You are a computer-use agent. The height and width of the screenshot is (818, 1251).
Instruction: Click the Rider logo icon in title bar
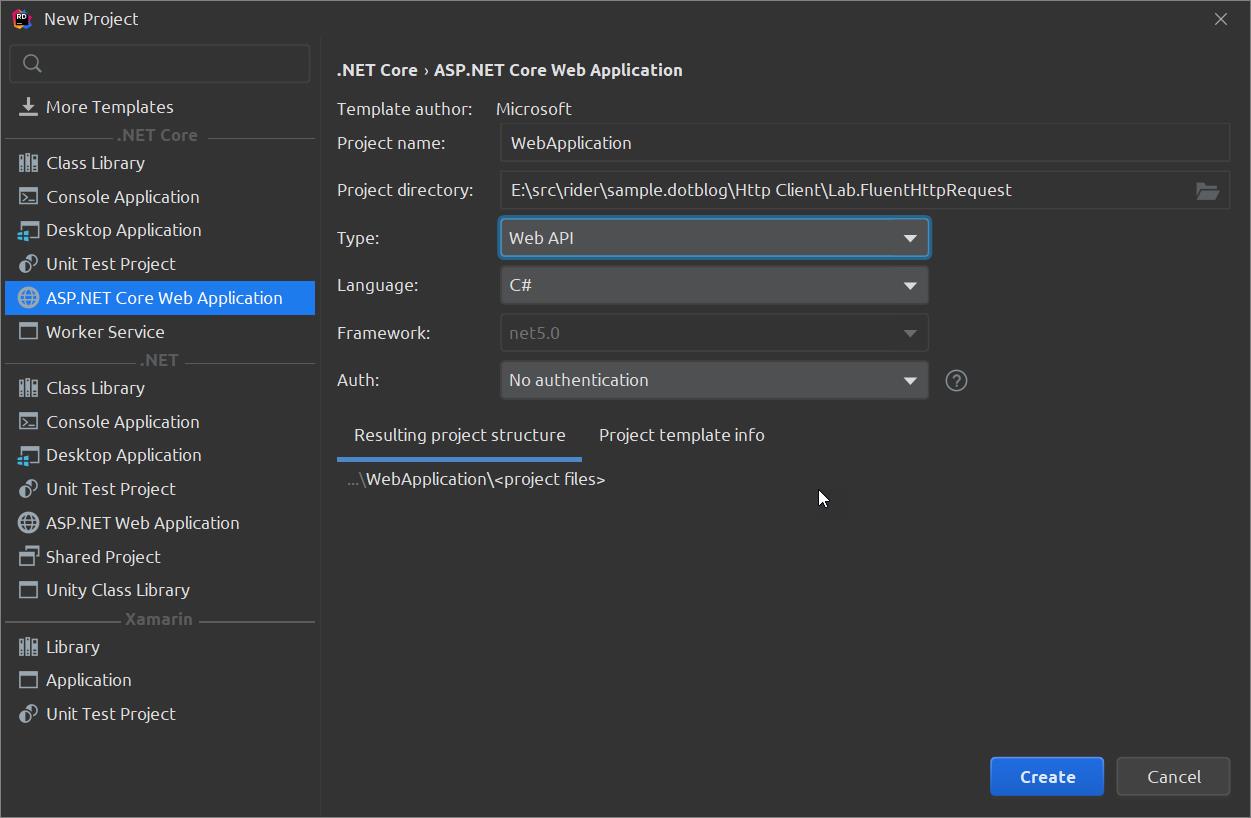[22, 19]
